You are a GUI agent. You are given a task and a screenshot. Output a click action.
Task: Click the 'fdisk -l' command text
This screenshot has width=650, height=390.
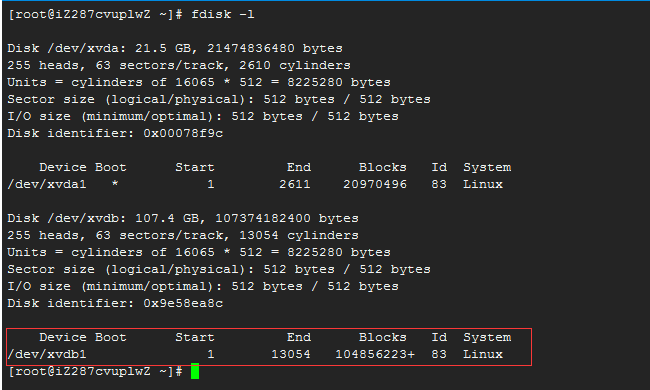(223, 15)
